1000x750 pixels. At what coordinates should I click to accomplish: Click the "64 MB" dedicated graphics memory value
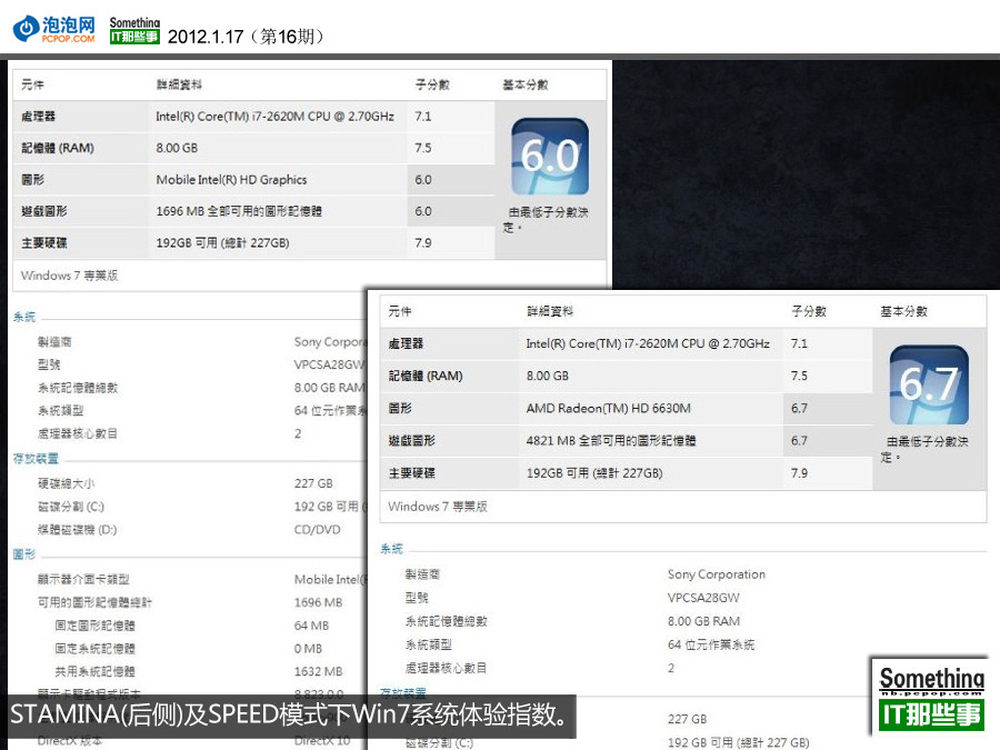312,626
